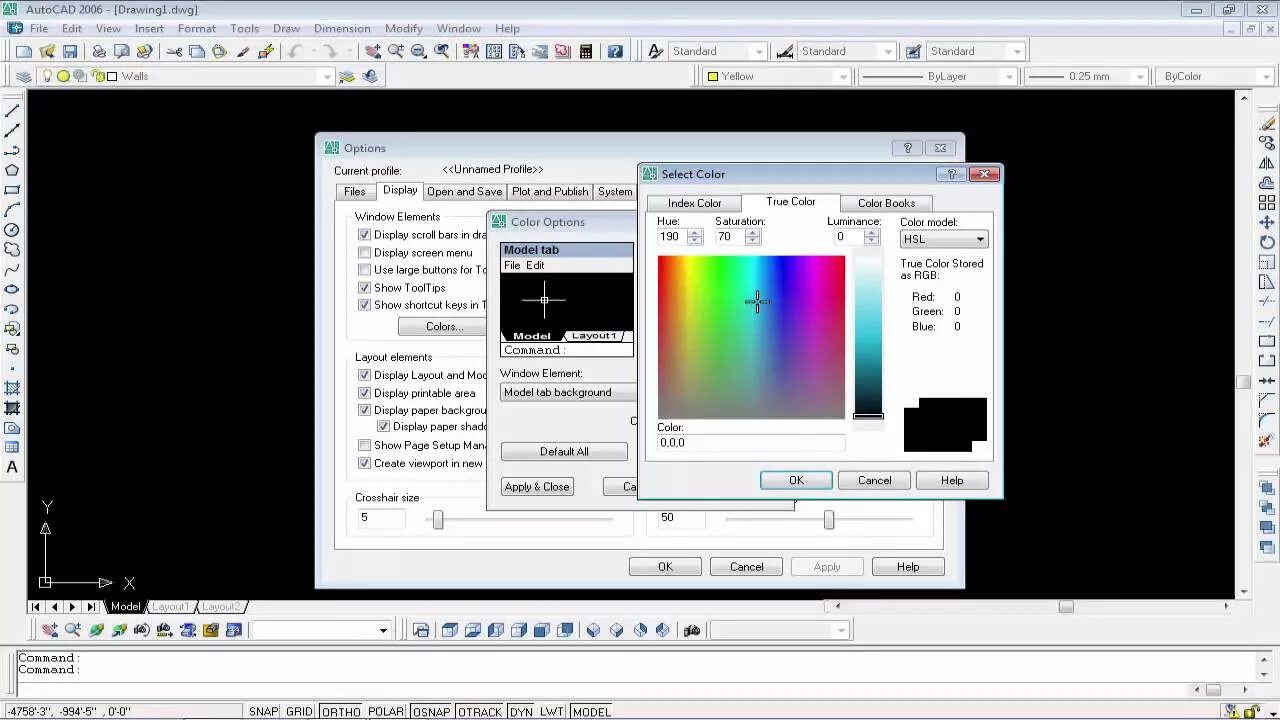Select the Polygon draw tool
The height and width of the screenshot is (720, 1280).
(x=12, y=170)
